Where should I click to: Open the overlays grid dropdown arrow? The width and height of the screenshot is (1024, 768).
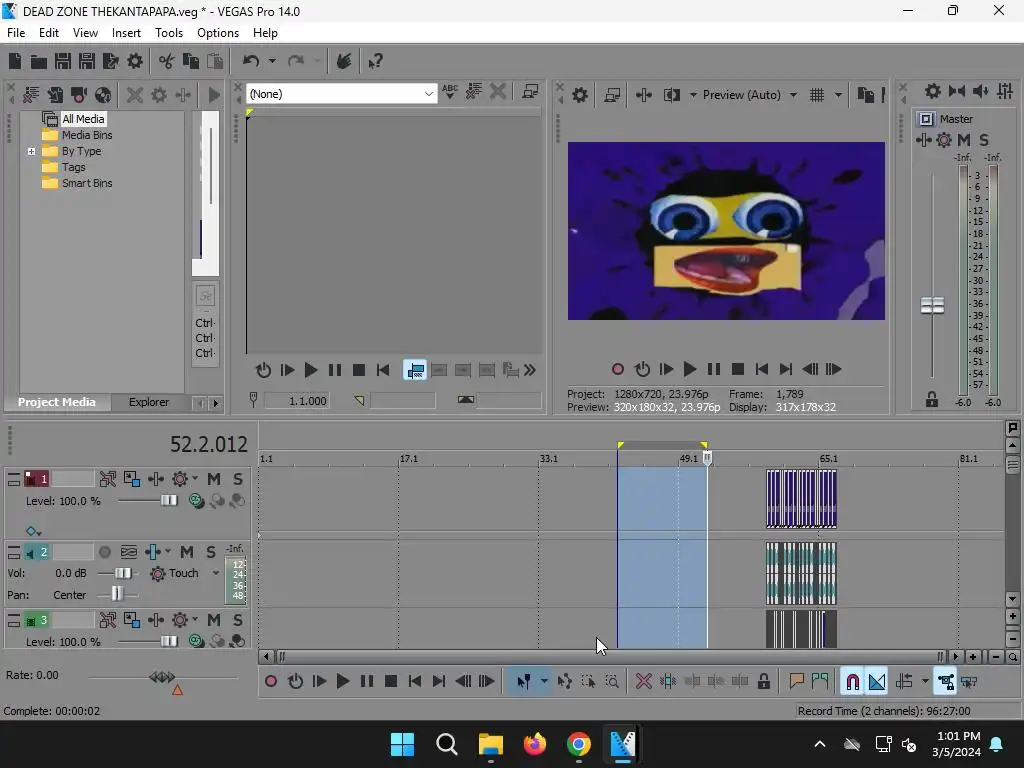[838, 95]
